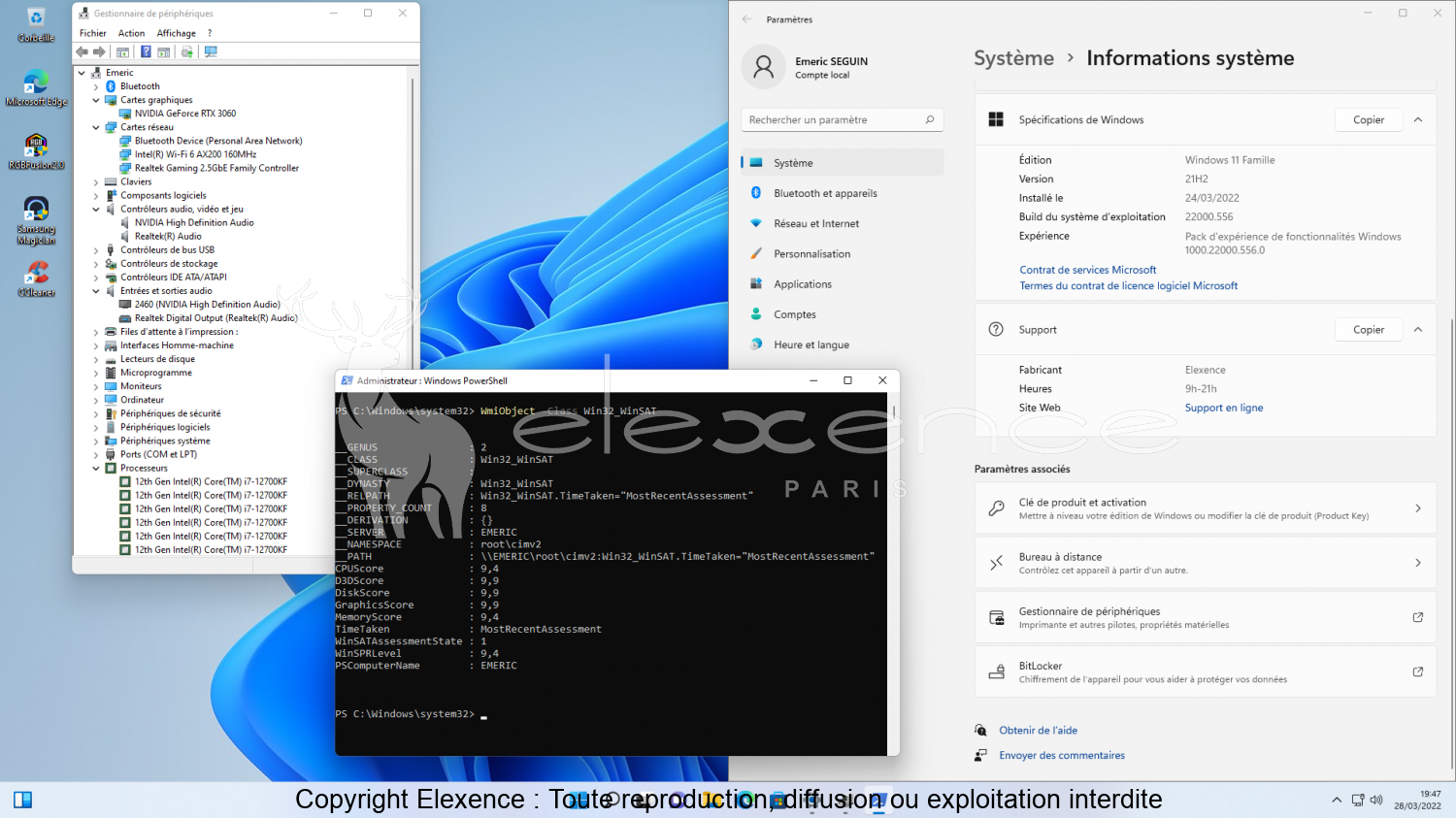Open Contrat de services Microsoft link

point(1087,270)
